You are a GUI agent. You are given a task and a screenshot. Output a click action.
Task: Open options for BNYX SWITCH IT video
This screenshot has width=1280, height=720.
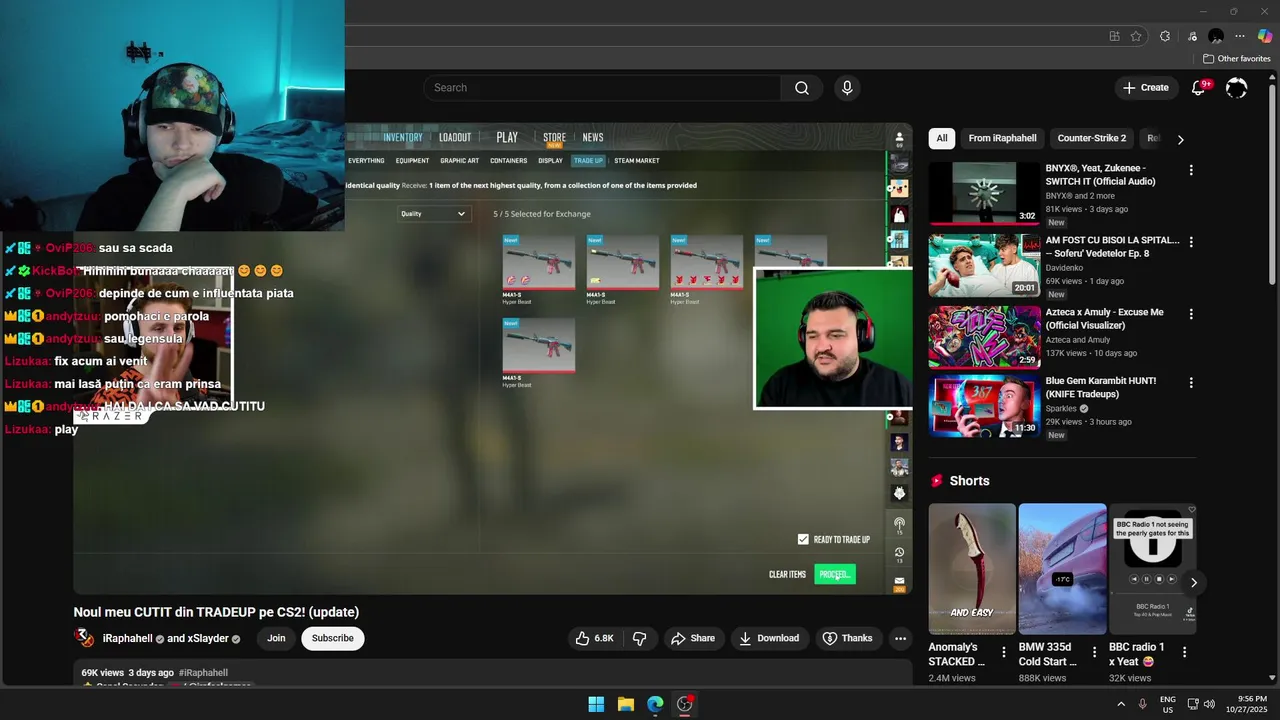tap(1191, 170)
